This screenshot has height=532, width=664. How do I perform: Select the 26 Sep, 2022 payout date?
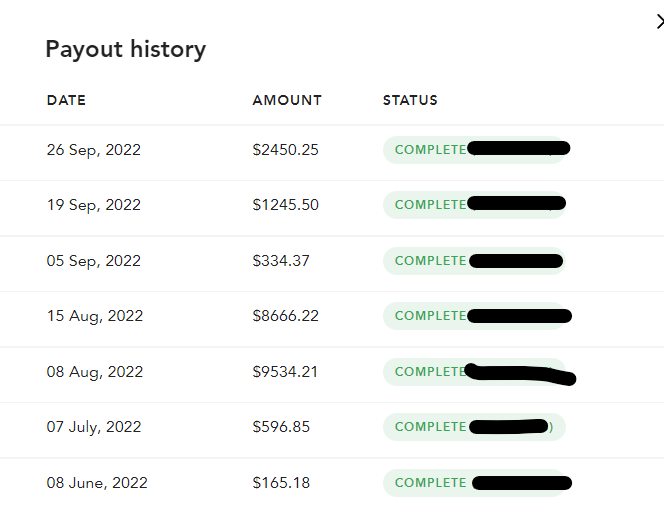coord(94,150)
